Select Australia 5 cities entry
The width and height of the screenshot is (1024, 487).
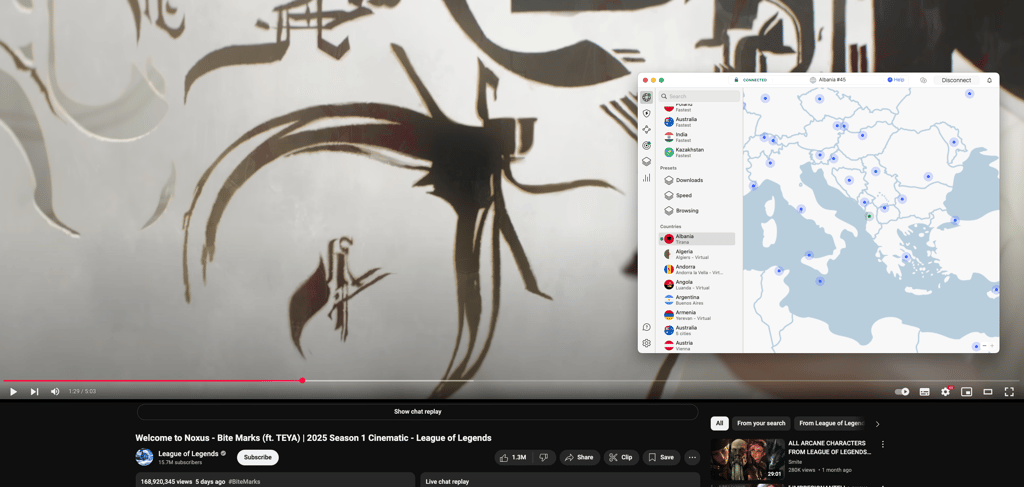(697, 330)
